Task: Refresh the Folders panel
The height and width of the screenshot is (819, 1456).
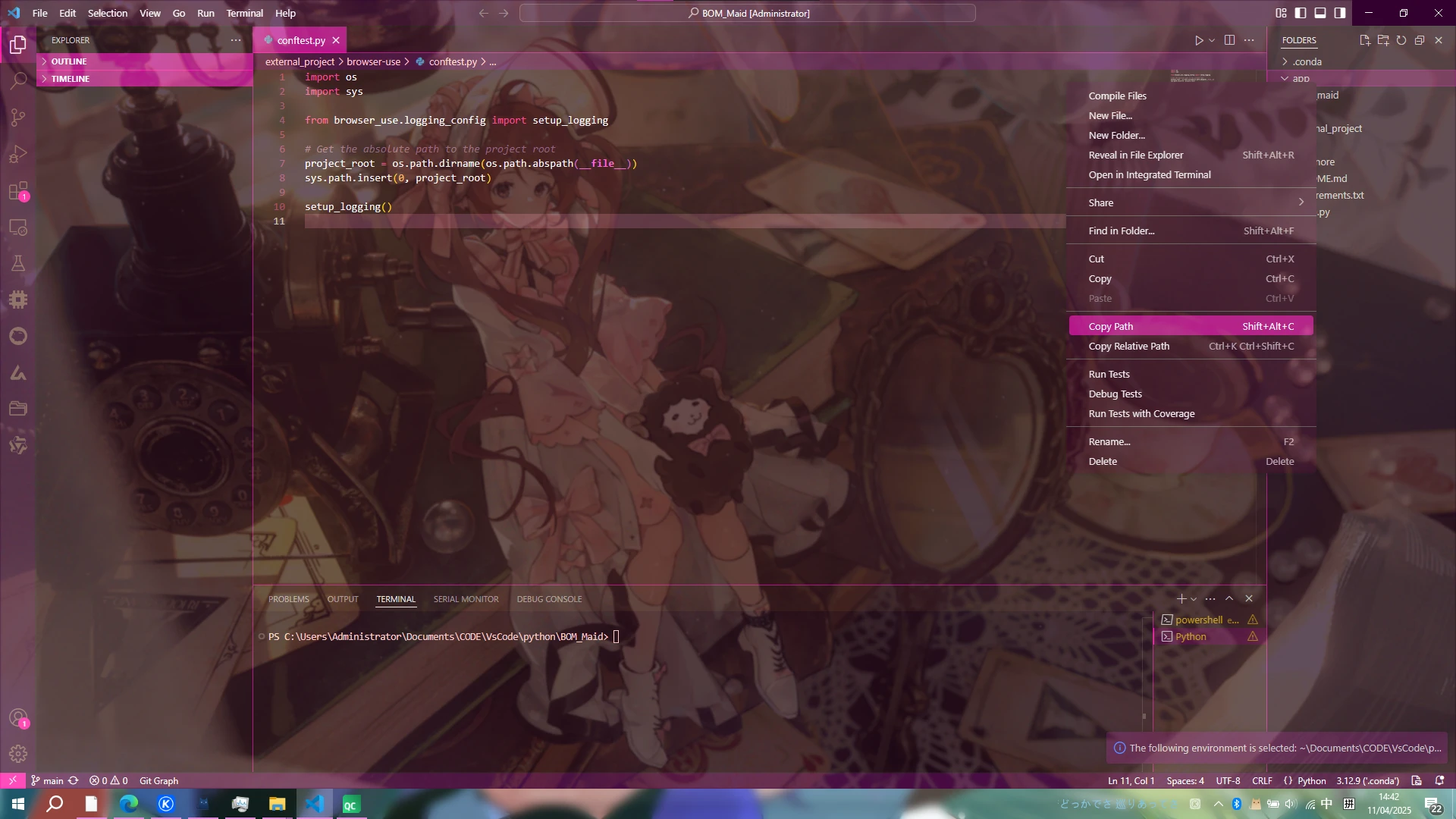Action: coord(1401,40)
